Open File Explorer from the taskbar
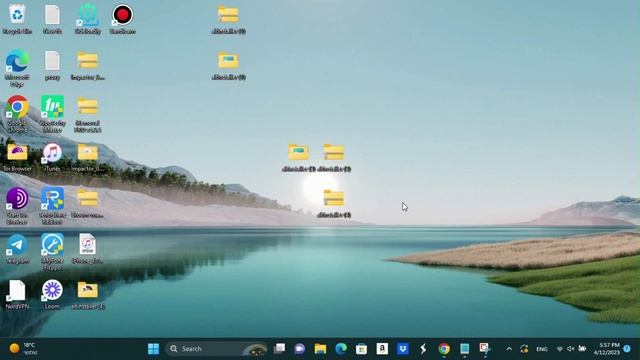Image resolution: width=640 pixels, height=360 pixels. (320, 349)
